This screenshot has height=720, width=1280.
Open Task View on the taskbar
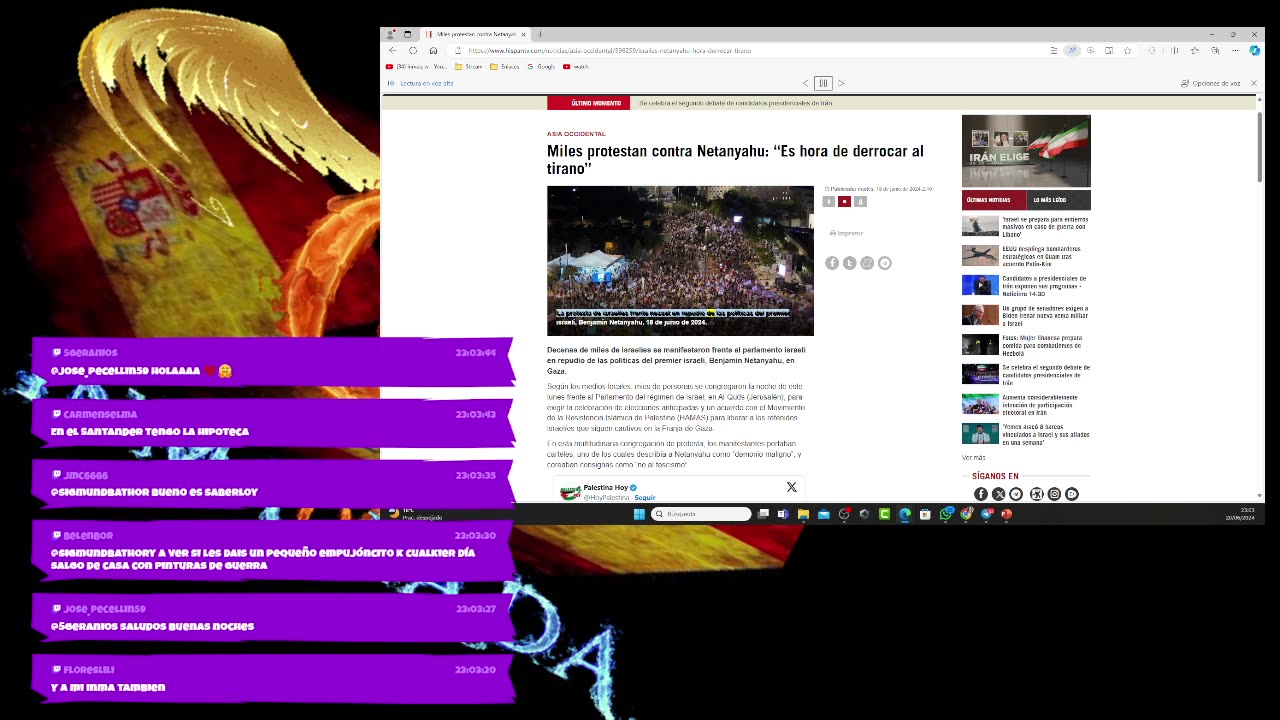pos(764,514)
